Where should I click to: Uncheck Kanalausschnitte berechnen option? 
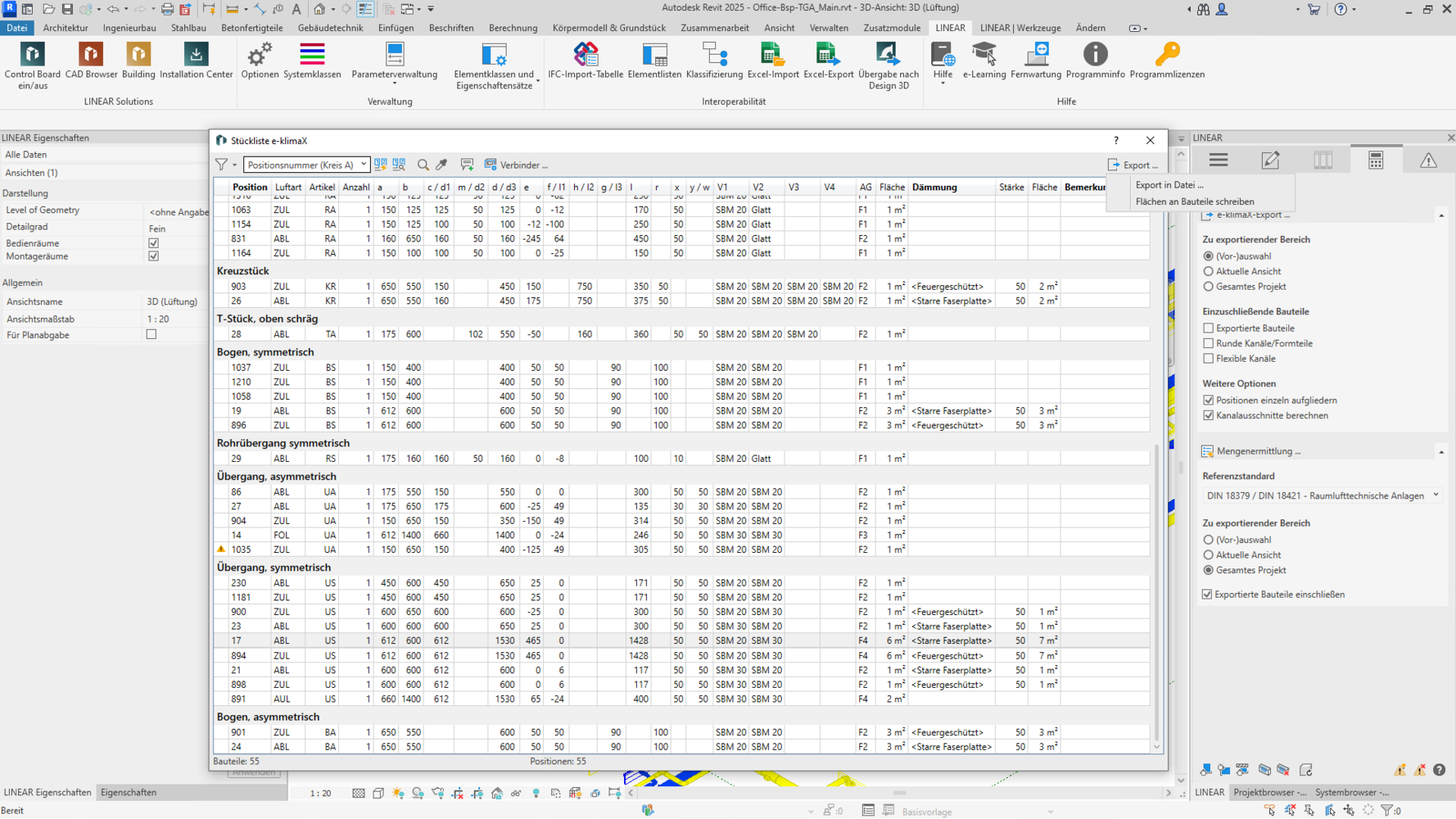[1209, 415]
